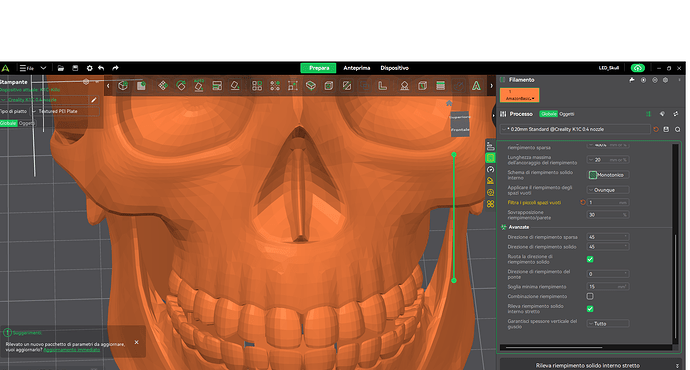The width and height of the screenshot is (690, 370).
Task: Click the home view icon in viewport
Action: [449, 103]
